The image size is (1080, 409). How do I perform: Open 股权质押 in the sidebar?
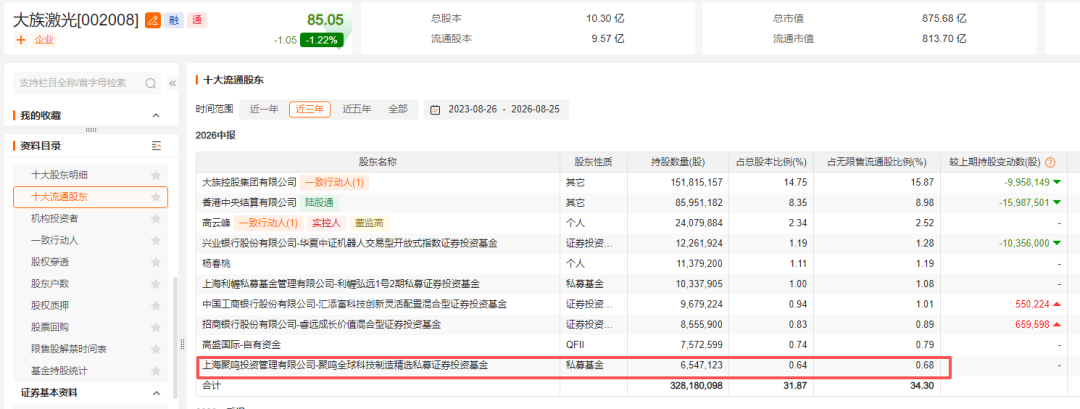point(50,305)
